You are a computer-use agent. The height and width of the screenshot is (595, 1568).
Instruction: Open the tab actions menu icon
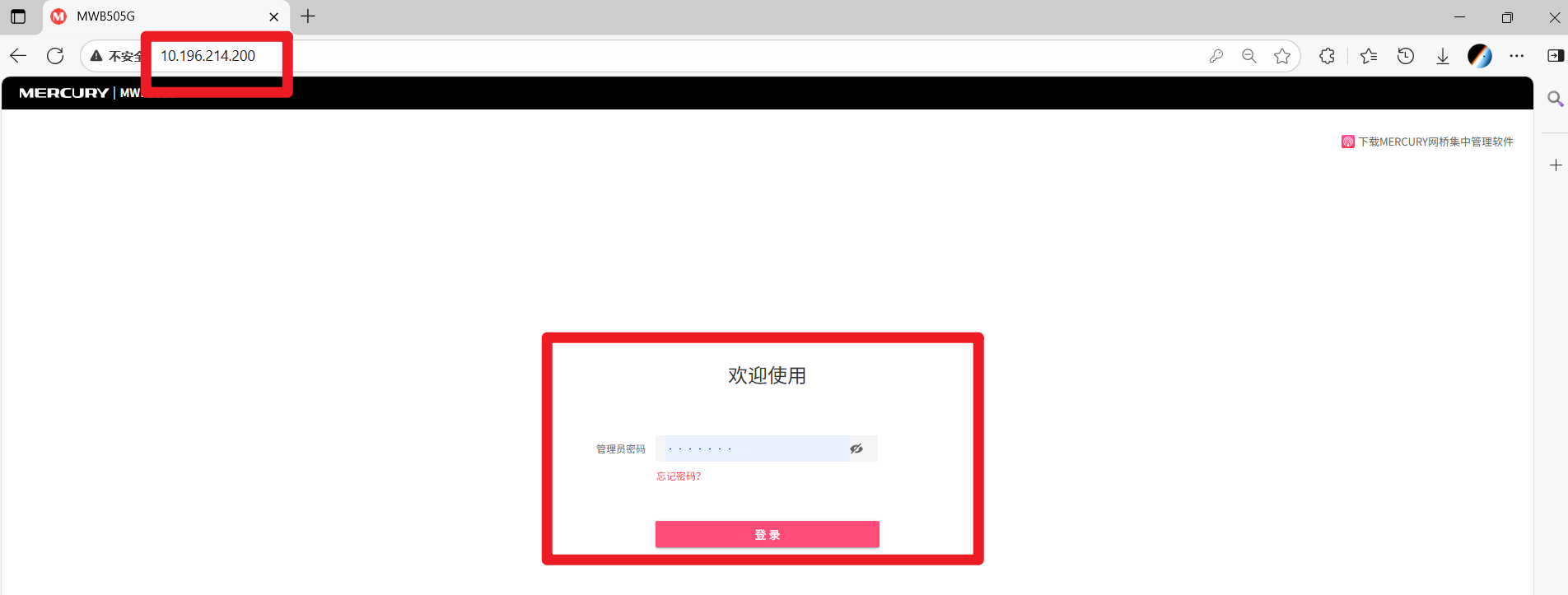click(18, 16)
